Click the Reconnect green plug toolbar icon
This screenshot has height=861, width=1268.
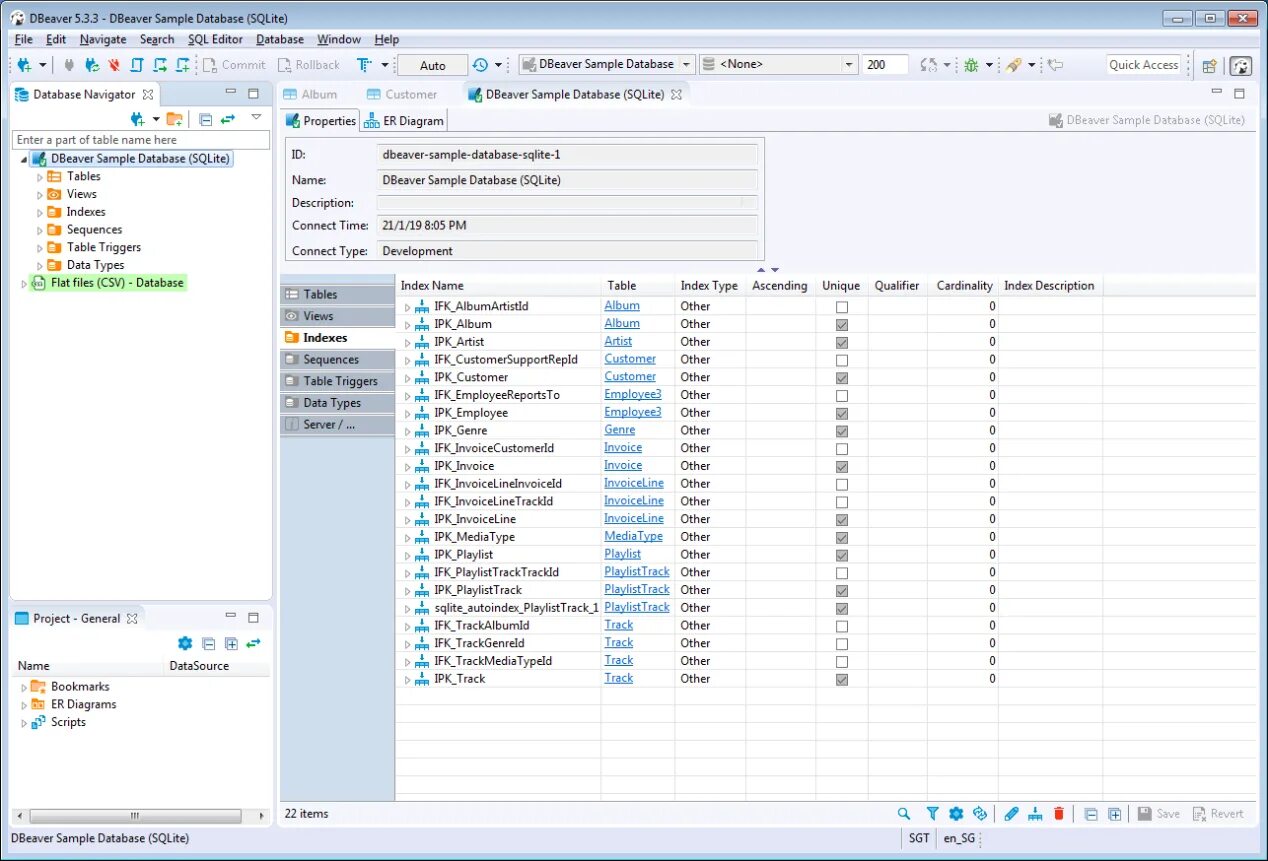point(92,65)
